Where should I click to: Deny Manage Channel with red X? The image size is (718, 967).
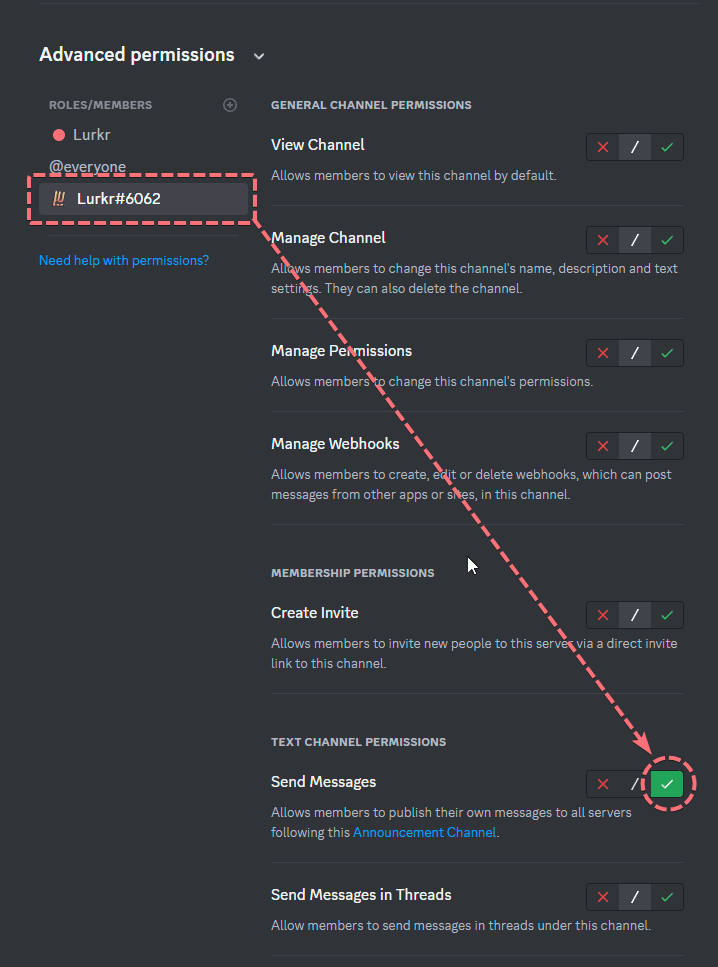pos(603,241)
